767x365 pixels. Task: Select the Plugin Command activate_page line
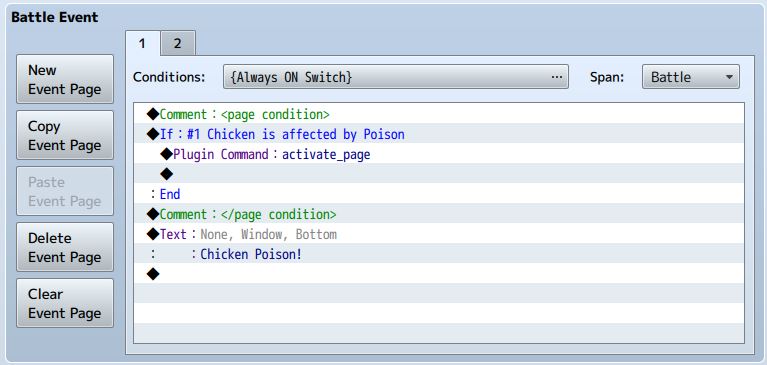tap(439, 154)
